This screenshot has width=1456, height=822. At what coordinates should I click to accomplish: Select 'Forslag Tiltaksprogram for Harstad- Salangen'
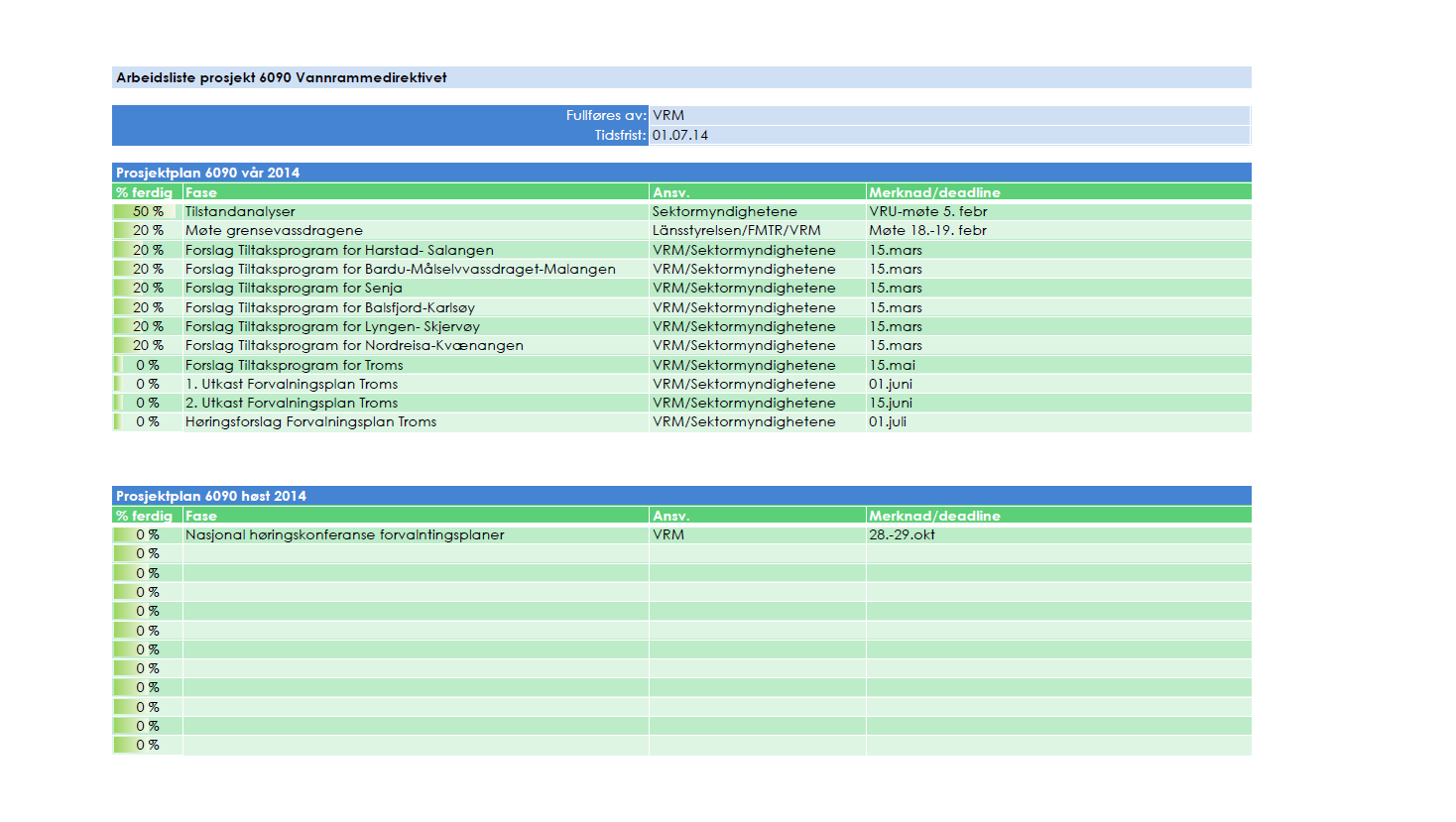[416, 250]
